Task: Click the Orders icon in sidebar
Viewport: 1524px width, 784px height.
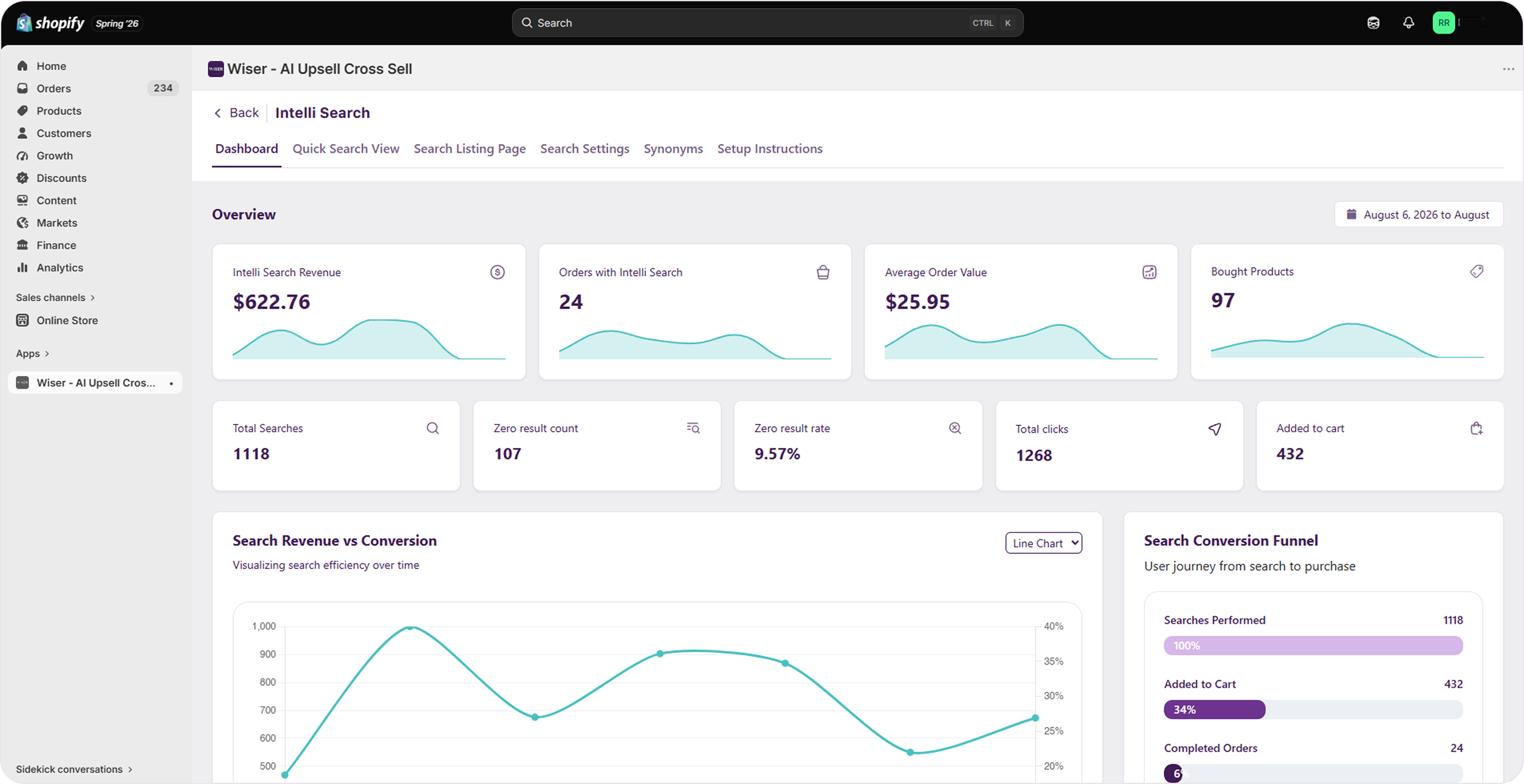Action: (x=22, y=88)
